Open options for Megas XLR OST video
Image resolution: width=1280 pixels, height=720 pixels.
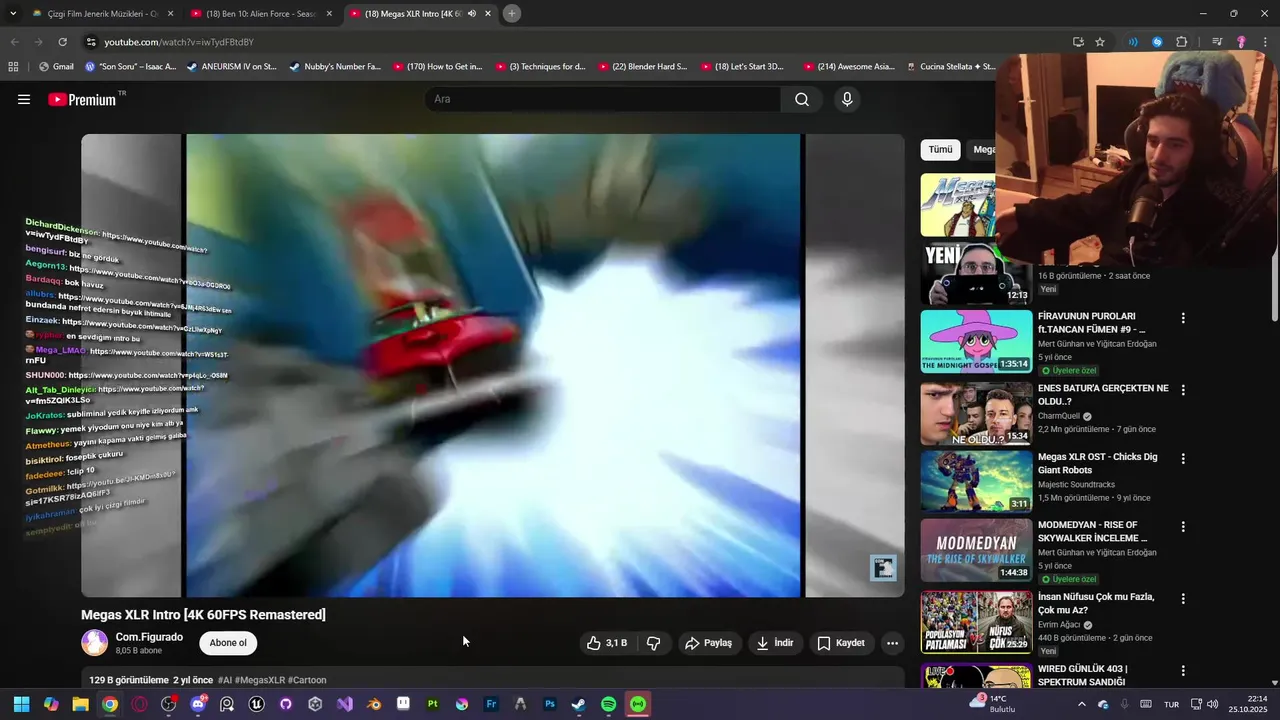pos(1183,459)
